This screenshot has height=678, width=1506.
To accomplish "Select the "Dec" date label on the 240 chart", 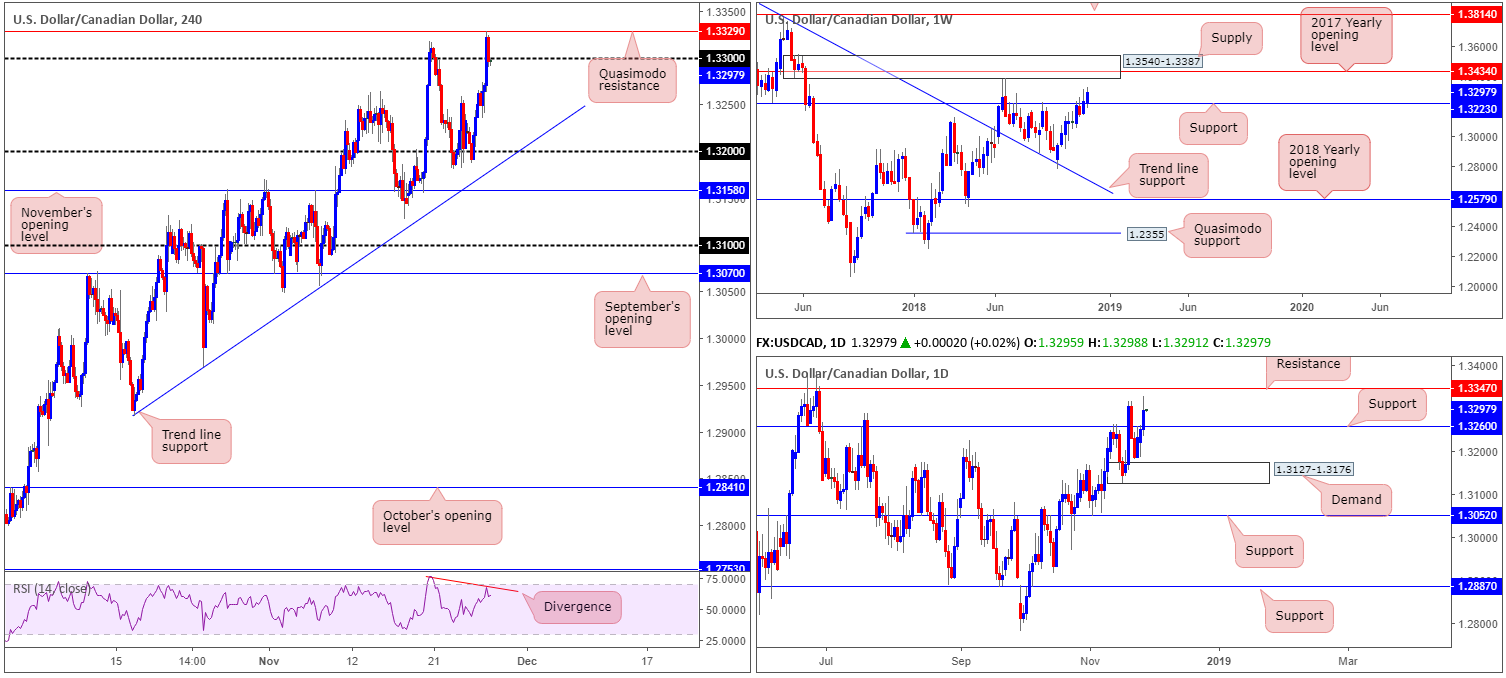I will pos(527,660).
